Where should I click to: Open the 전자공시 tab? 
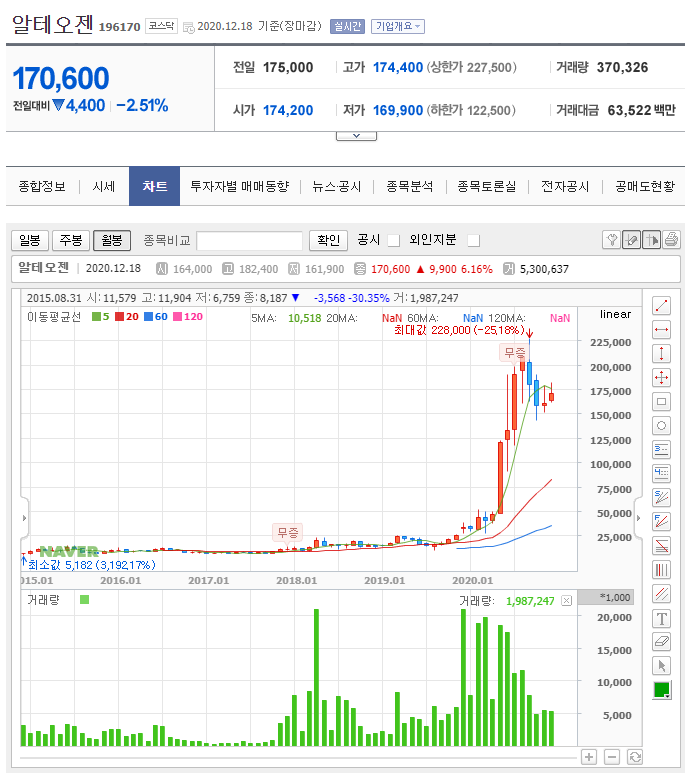click(565, 186)
